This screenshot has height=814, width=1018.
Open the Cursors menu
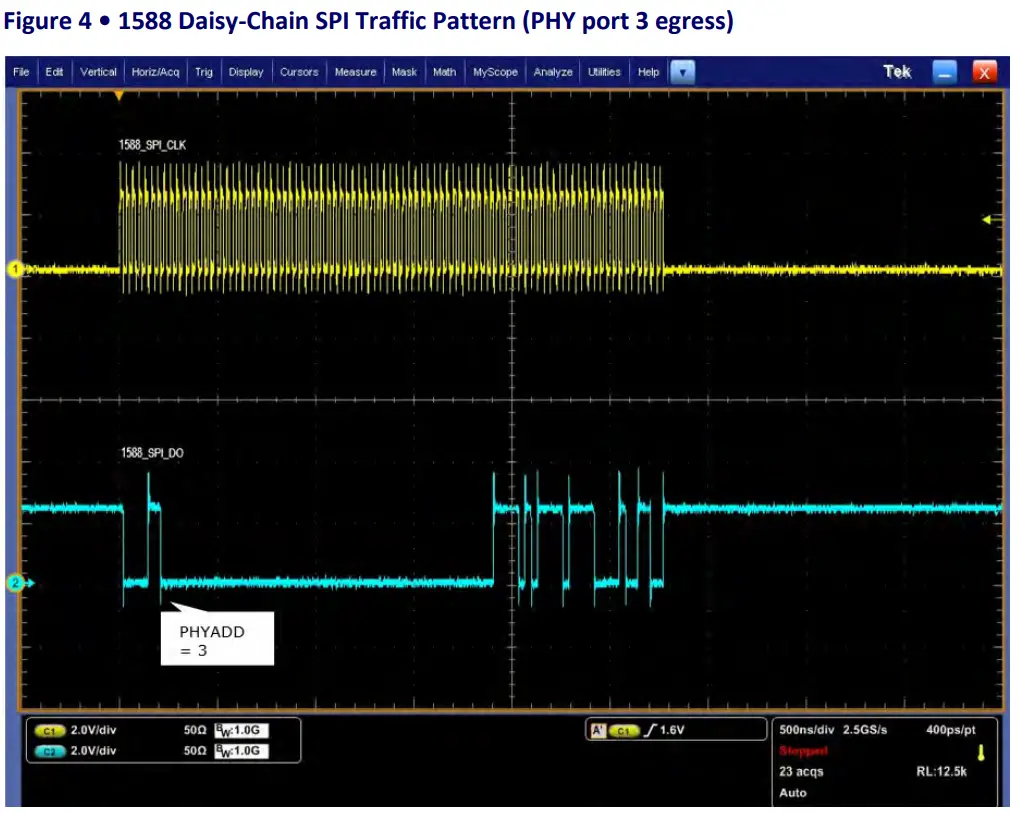point(299,72)
